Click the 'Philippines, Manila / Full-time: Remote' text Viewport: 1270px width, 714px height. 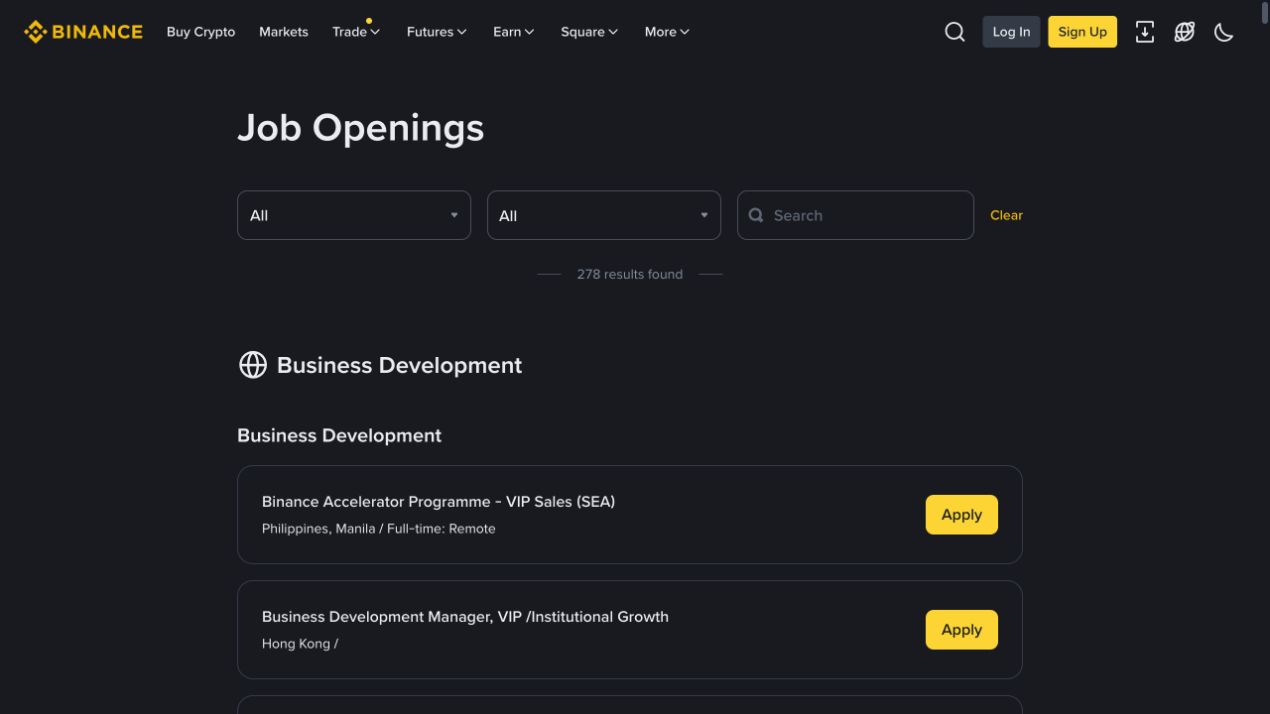[379, 529]
